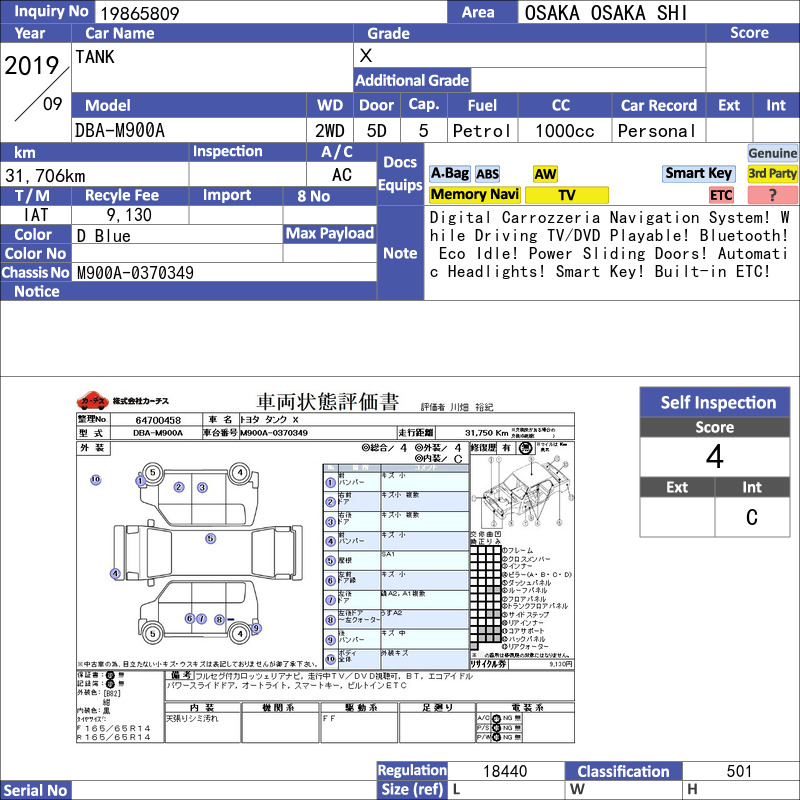Click the 5D door value
The width and height of the screenshot is (800, 800).
tap(377, 131)
